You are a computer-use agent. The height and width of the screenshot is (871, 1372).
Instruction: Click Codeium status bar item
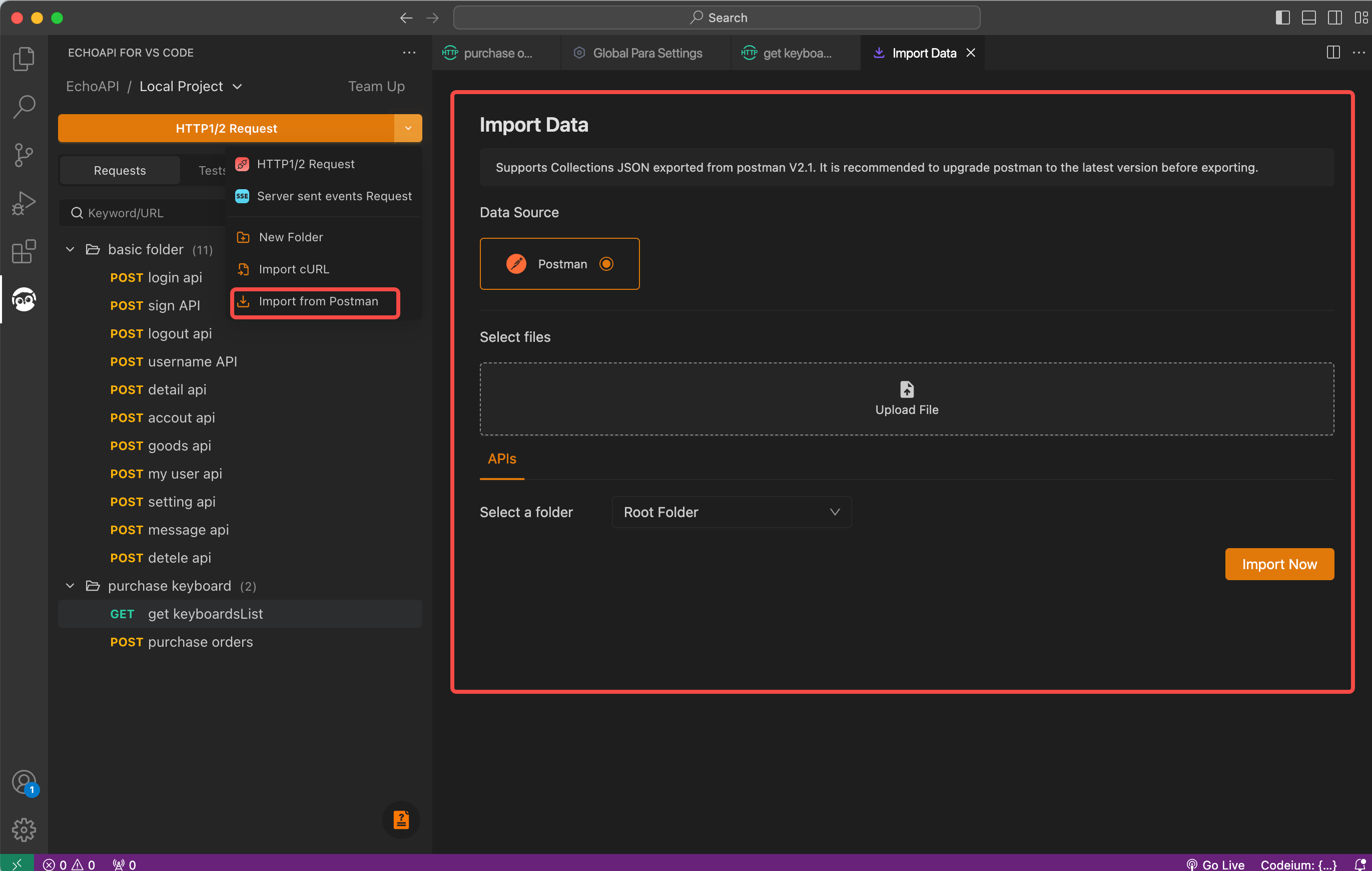(1298, 864)
